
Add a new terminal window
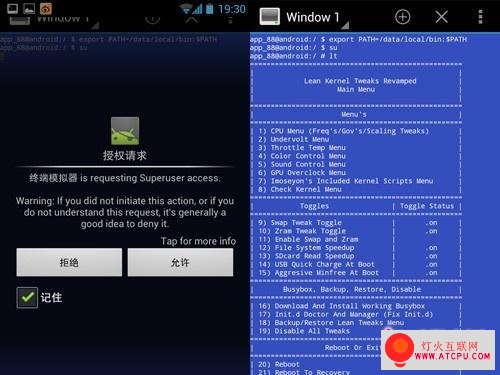(x=402, y=17)
